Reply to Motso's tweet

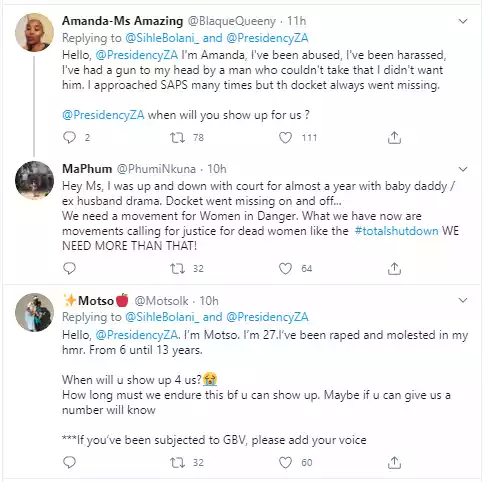click(x=69, y=462)
